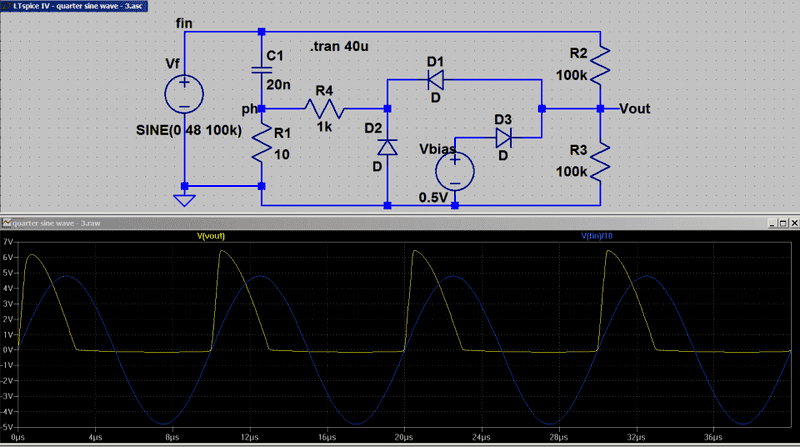Click the 20n capacitor value

(278, 84)
